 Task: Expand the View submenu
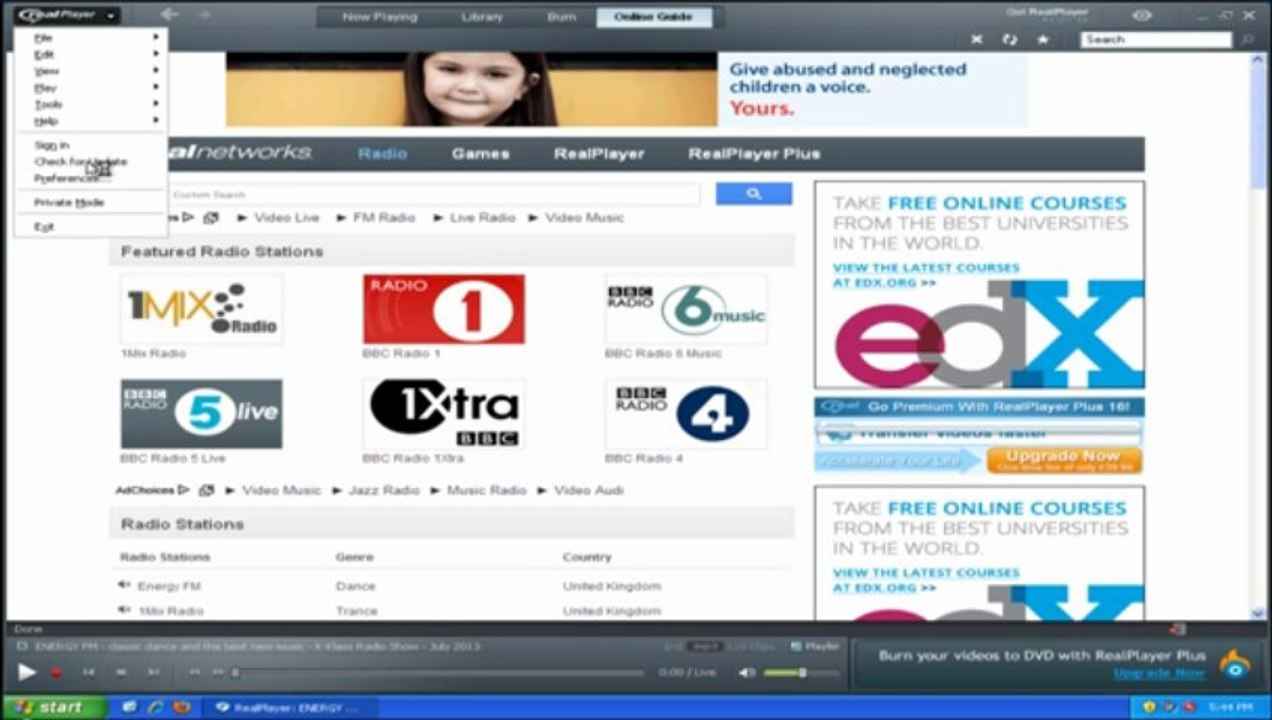pos(91,71)
